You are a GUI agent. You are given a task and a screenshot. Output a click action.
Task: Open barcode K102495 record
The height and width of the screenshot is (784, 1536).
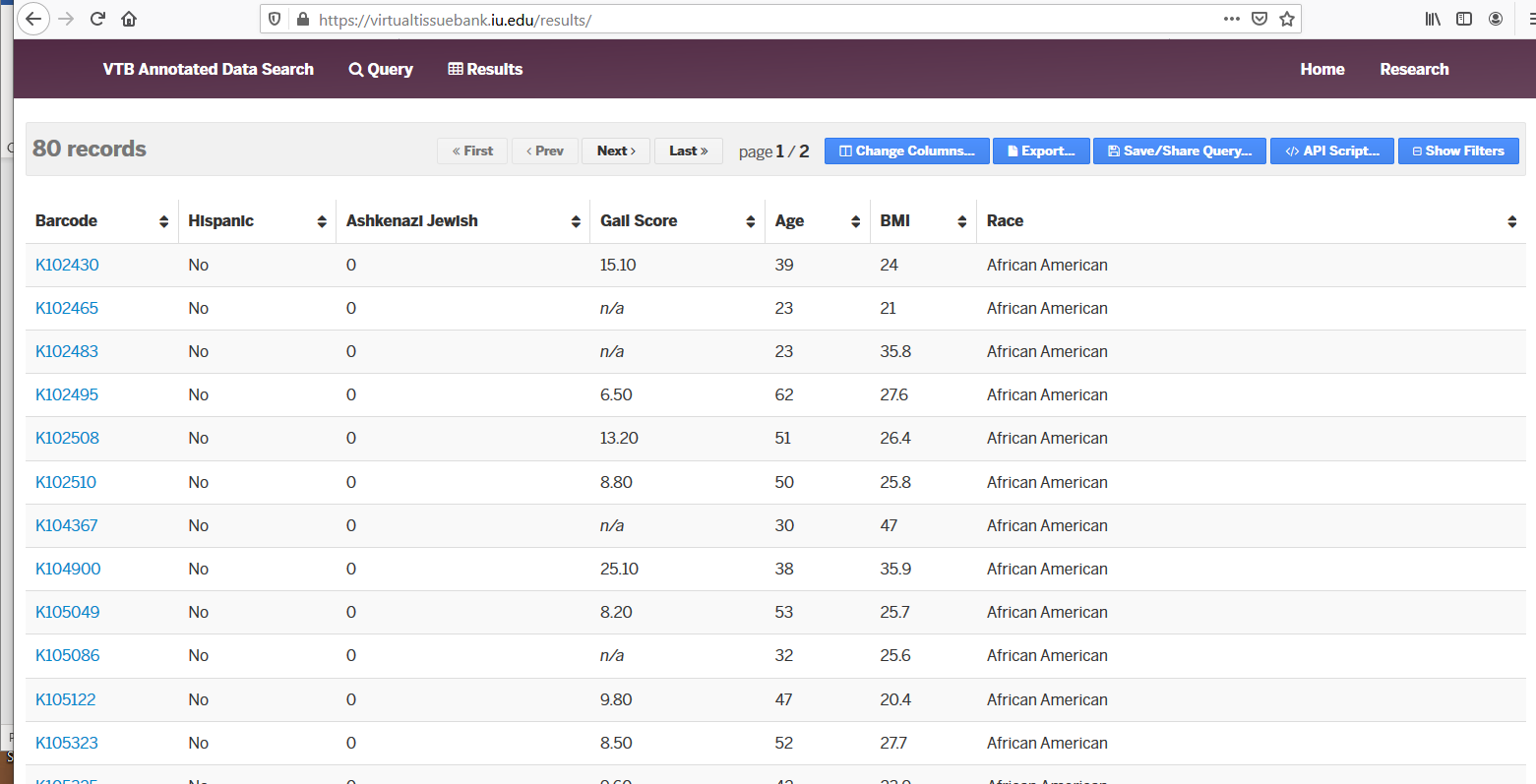(67, 394)
